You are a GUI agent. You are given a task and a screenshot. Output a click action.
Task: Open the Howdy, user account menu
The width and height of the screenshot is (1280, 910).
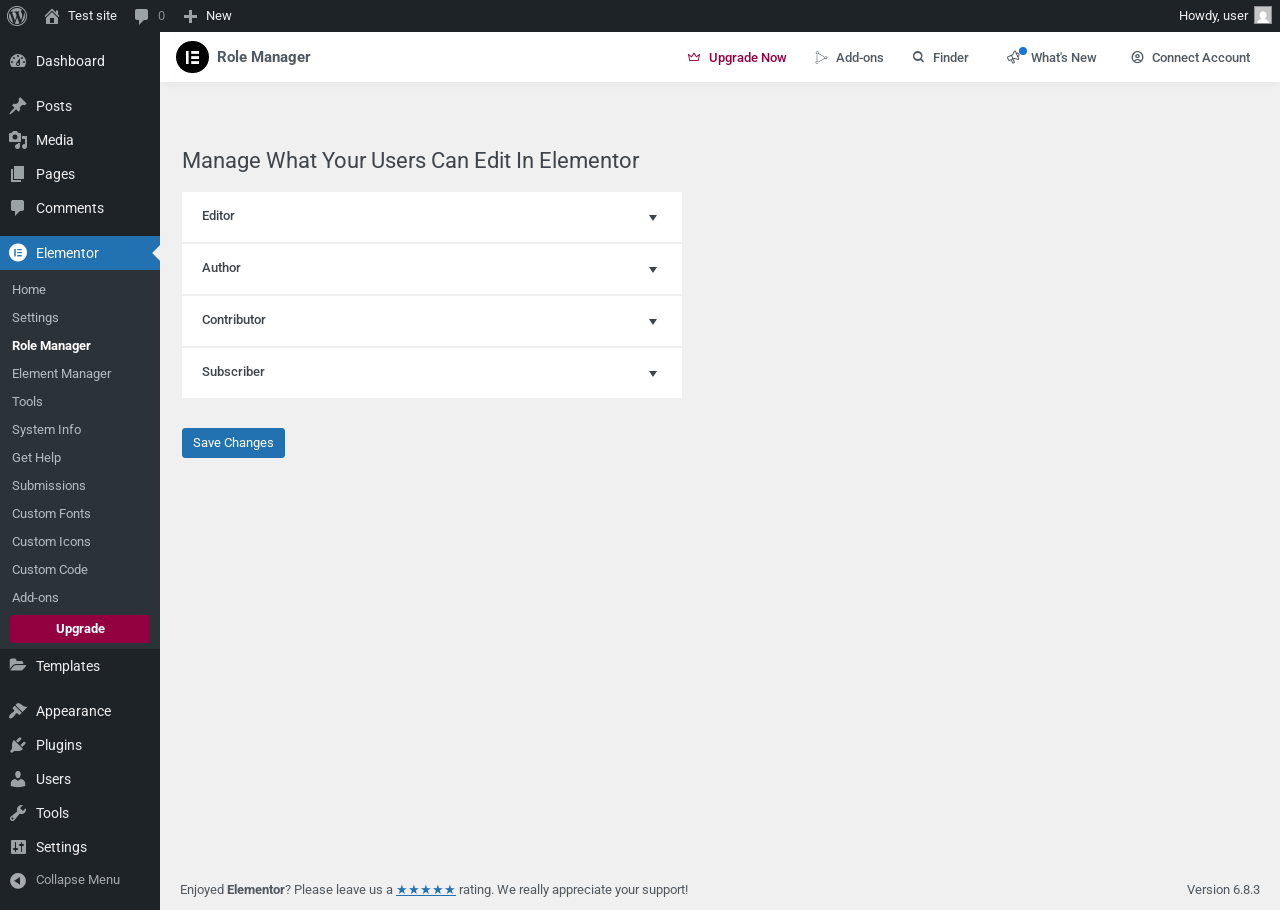(x=1224, y=16)
